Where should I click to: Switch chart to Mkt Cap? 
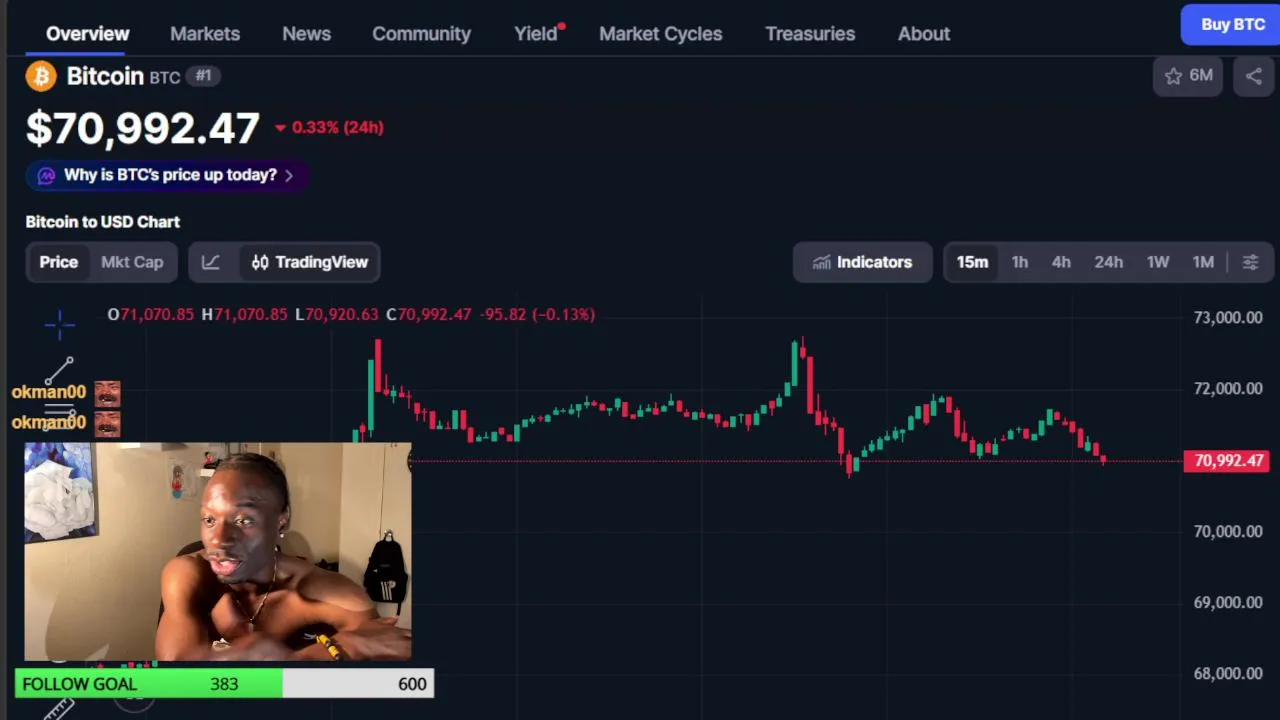(x=132, y=262)
